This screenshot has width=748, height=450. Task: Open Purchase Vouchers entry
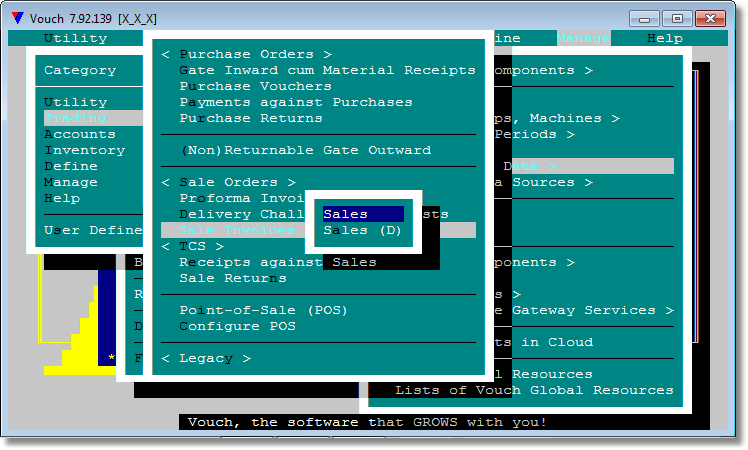click(255, 86)
